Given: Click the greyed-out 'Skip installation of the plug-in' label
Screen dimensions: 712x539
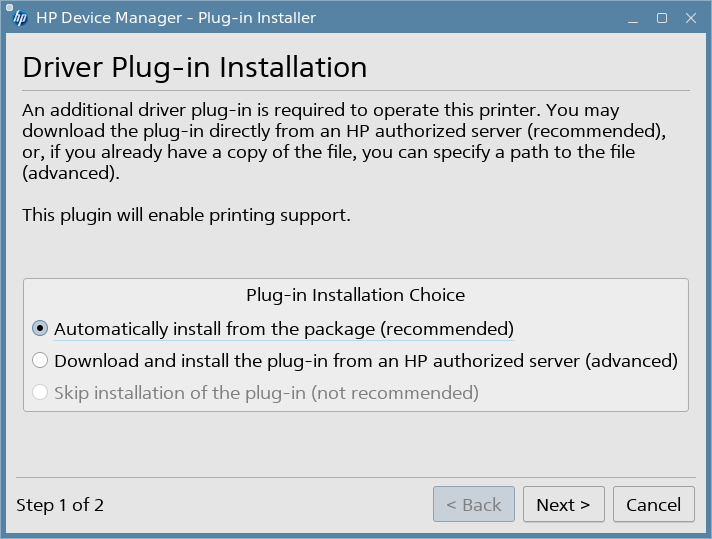Looking at the screenshot, I should tap(266, 393).
